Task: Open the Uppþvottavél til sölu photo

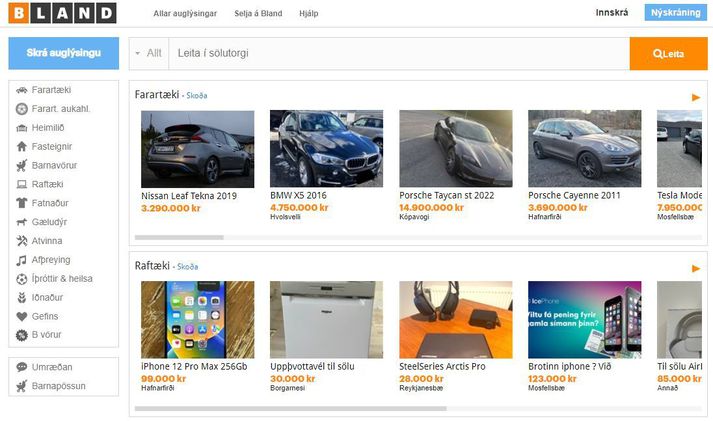Action: (x=326, y=320)
